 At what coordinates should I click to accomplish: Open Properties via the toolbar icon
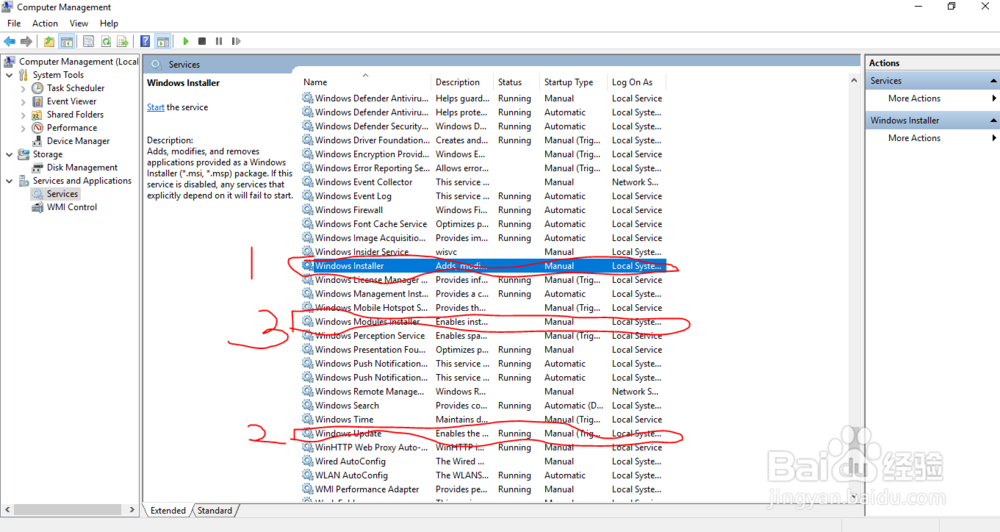[89, 41]
